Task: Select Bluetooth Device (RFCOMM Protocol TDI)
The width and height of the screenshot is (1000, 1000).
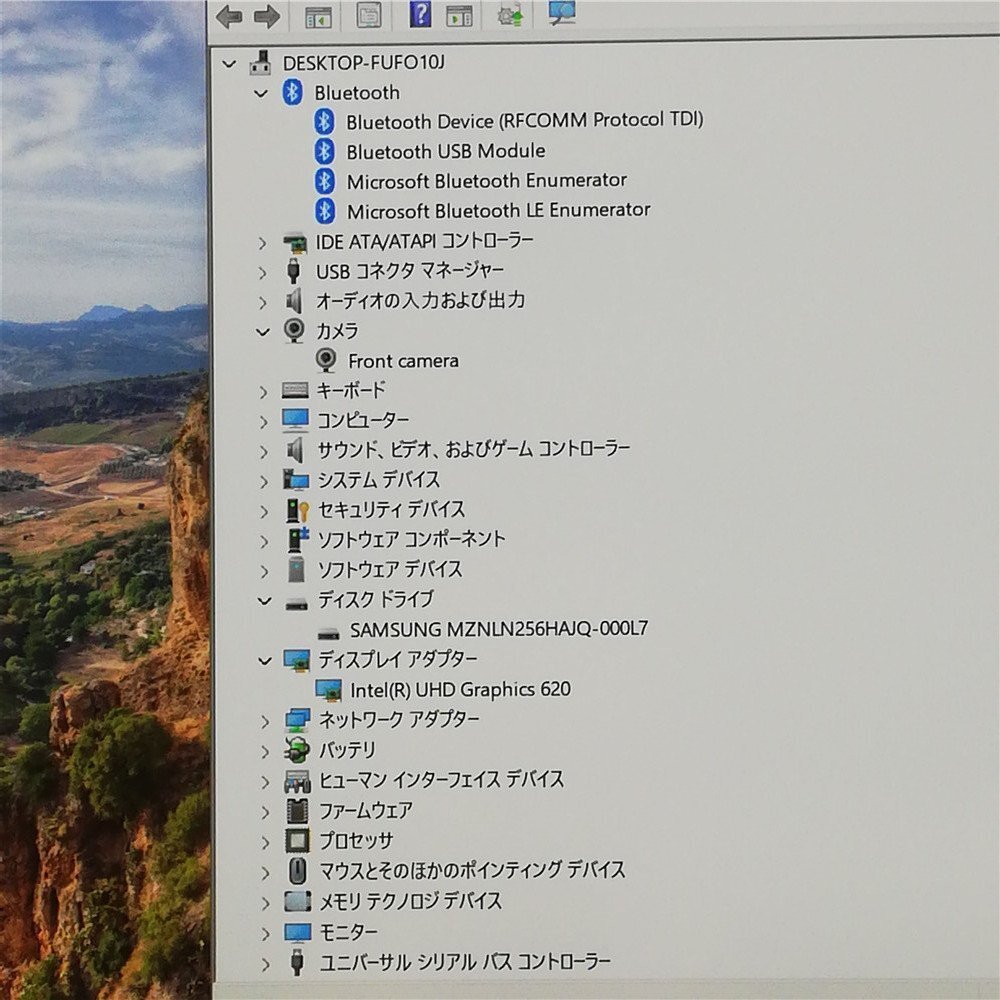Action: tap(524, 121)
